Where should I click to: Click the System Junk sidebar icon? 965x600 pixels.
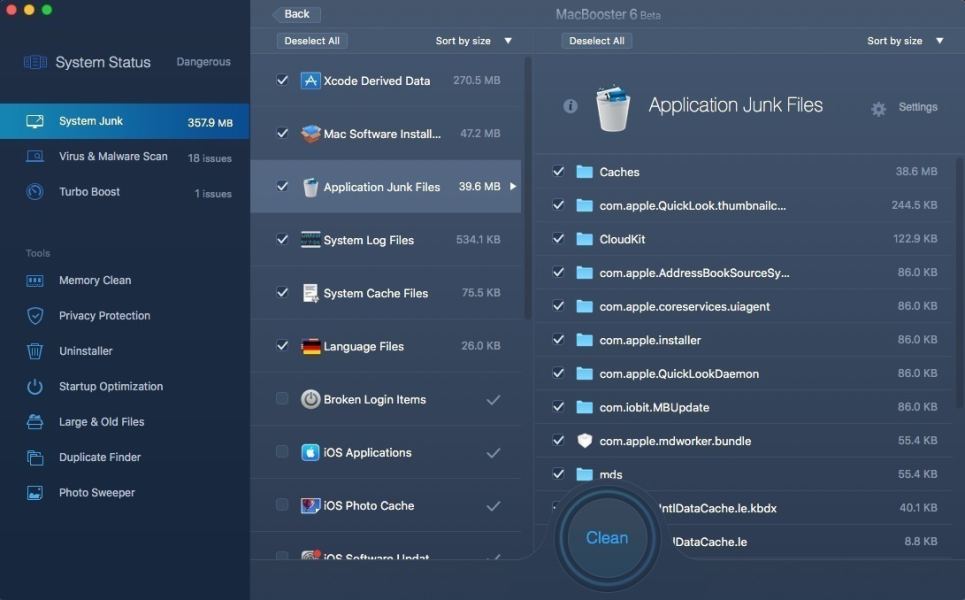35,121
